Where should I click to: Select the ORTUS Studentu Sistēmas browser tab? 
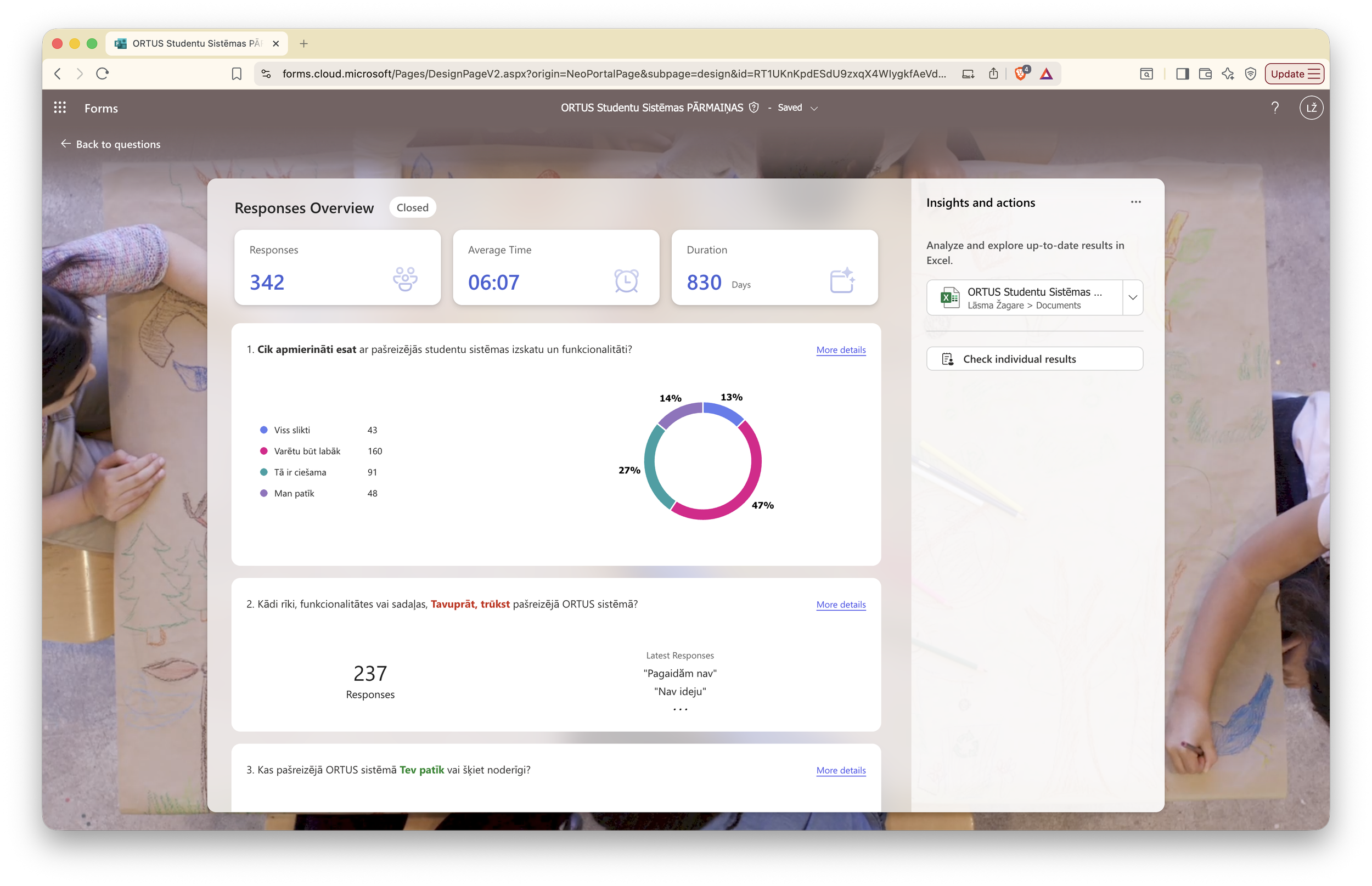pyautogui.click(x=197, y=43)
